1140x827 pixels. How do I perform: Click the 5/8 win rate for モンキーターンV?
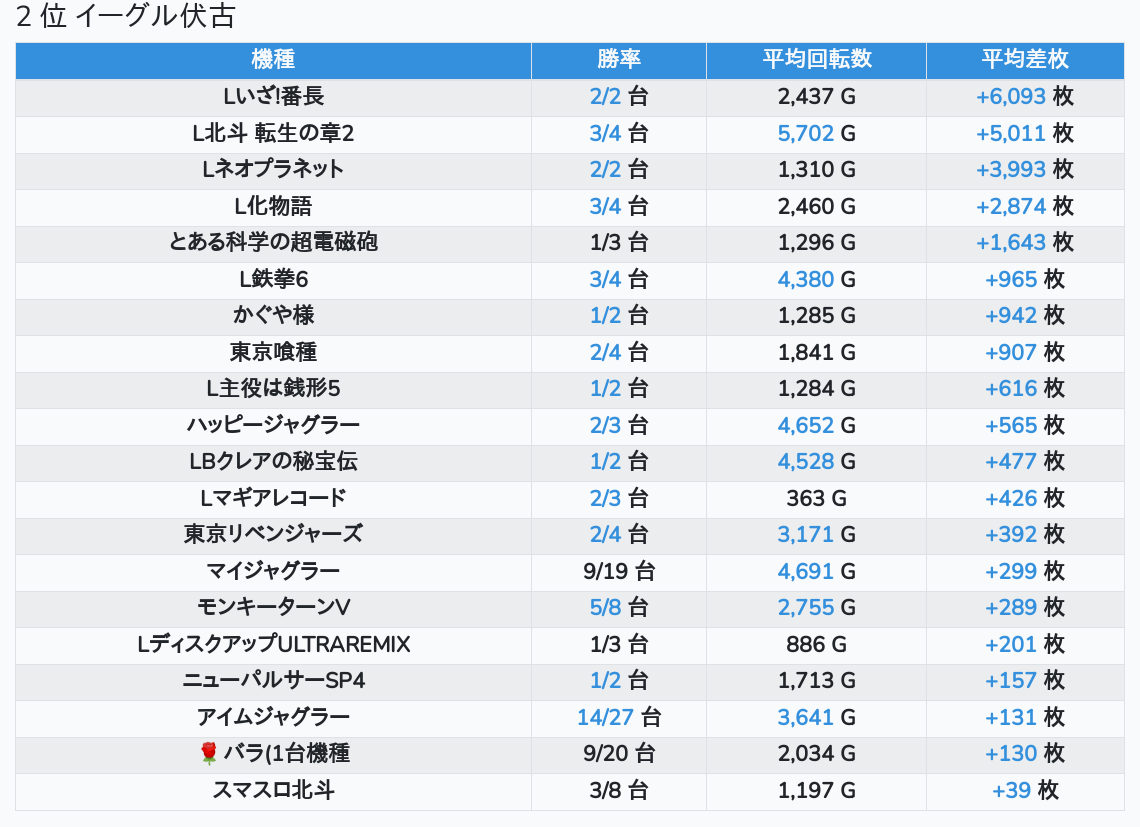605,608
